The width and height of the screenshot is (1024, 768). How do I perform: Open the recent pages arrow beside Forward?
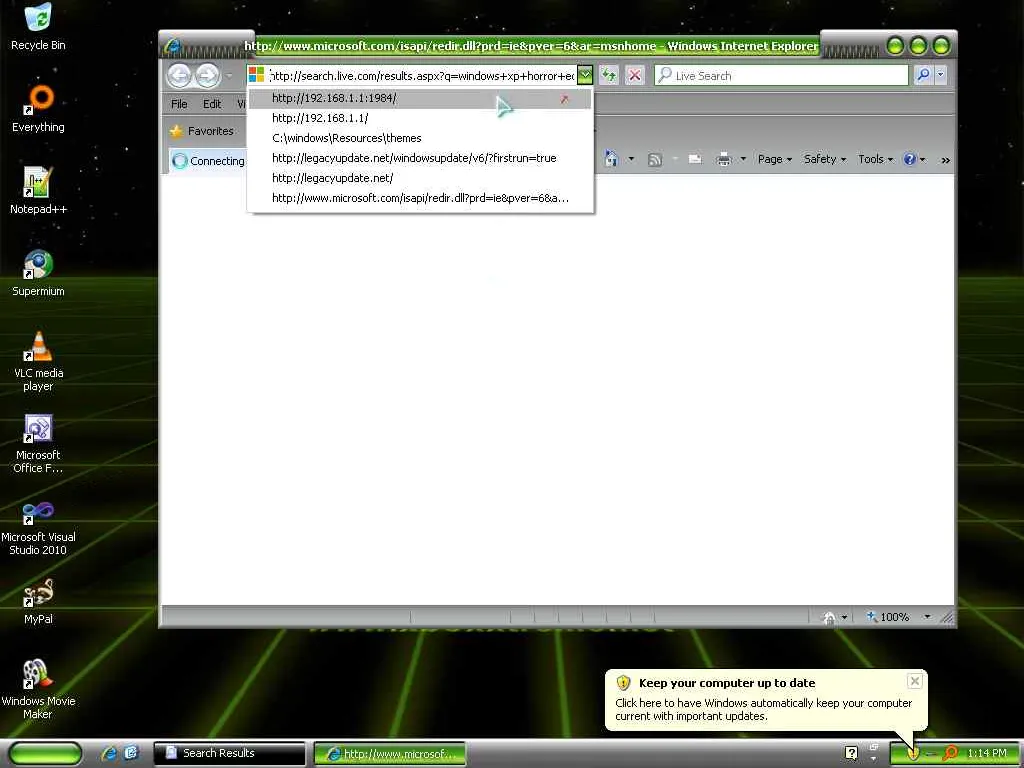click(229, 76)
